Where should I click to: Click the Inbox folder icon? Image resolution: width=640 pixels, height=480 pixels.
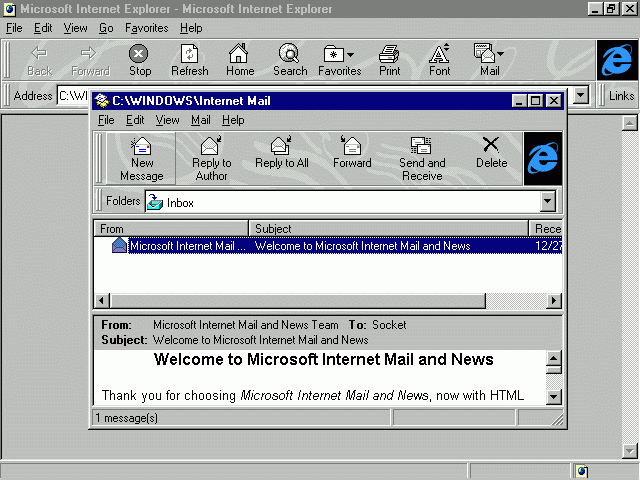155,202
